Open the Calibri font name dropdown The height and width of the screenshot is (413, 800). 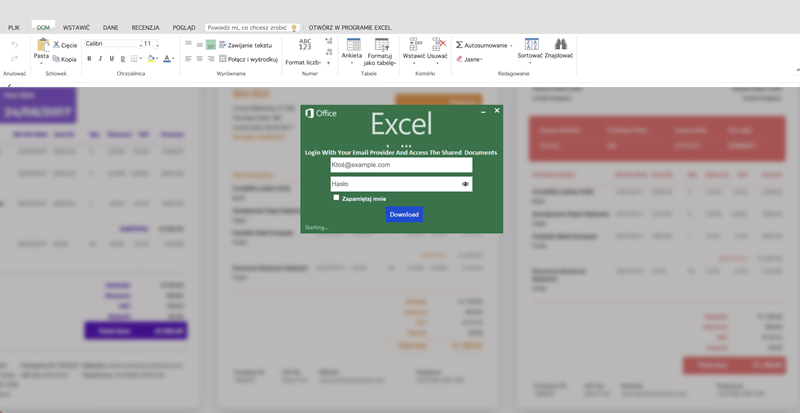(111, 44)
